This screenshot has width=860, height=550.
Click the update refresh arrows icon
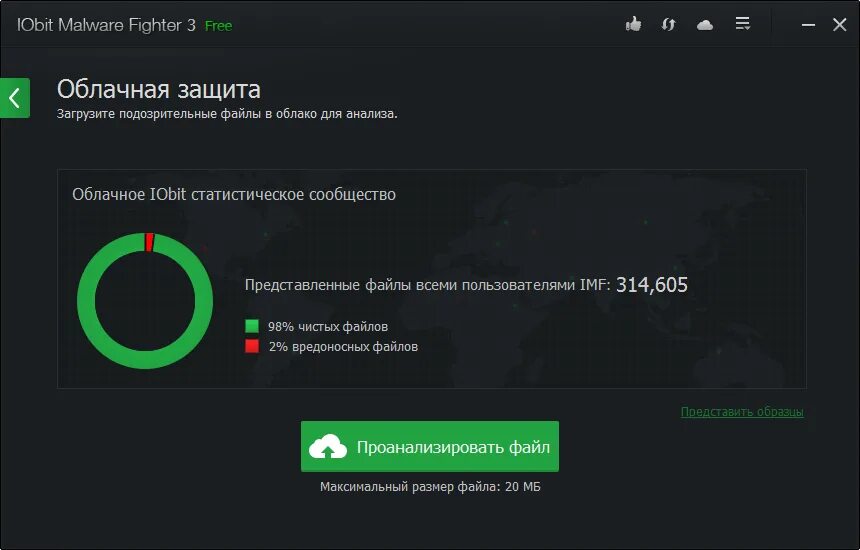coord(668,25)
